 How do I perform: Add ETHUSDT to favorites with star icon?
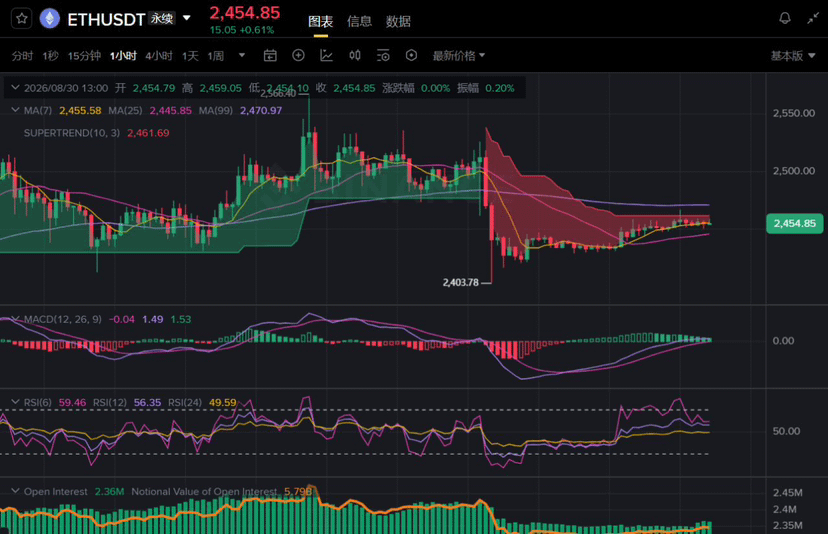22,19
